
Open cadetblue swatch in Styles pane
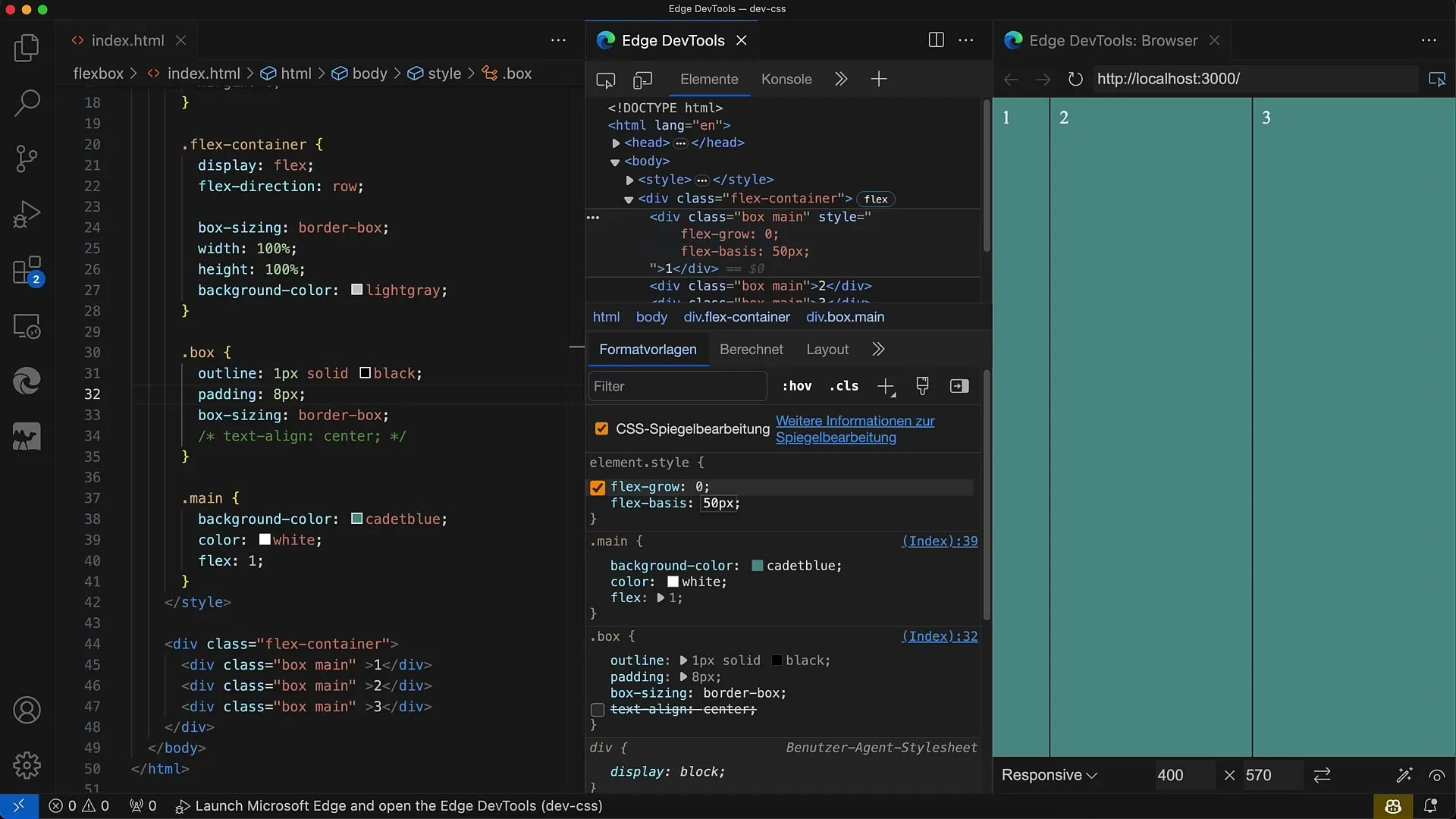757,566
